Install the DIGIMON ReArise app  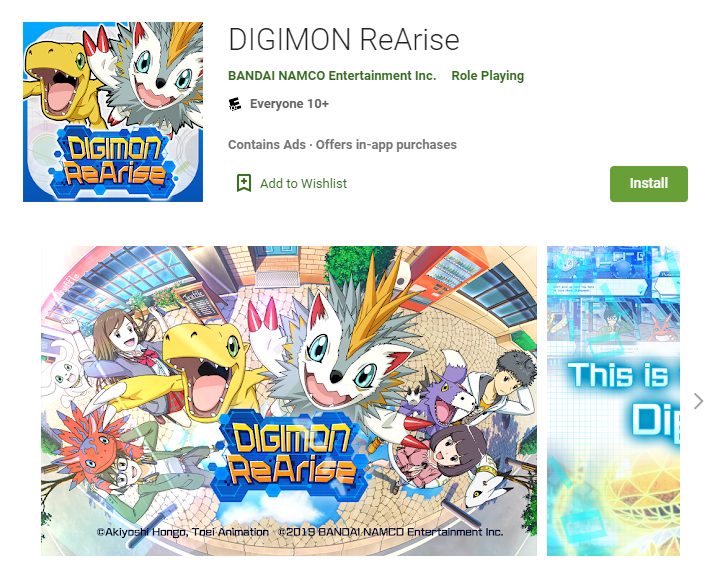pos(648,184)
